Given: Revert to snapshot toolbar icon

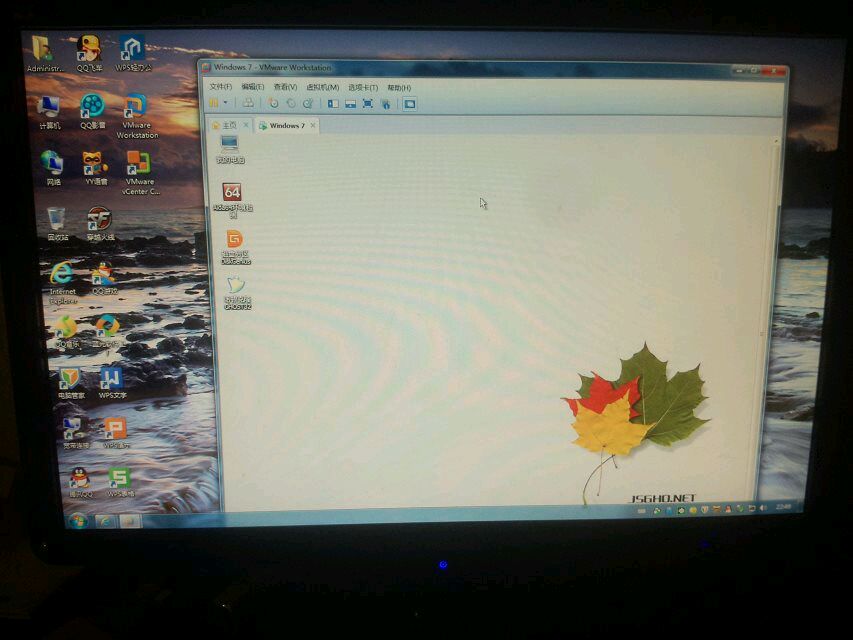Looking at the screenshot, I should click(291, 103).
